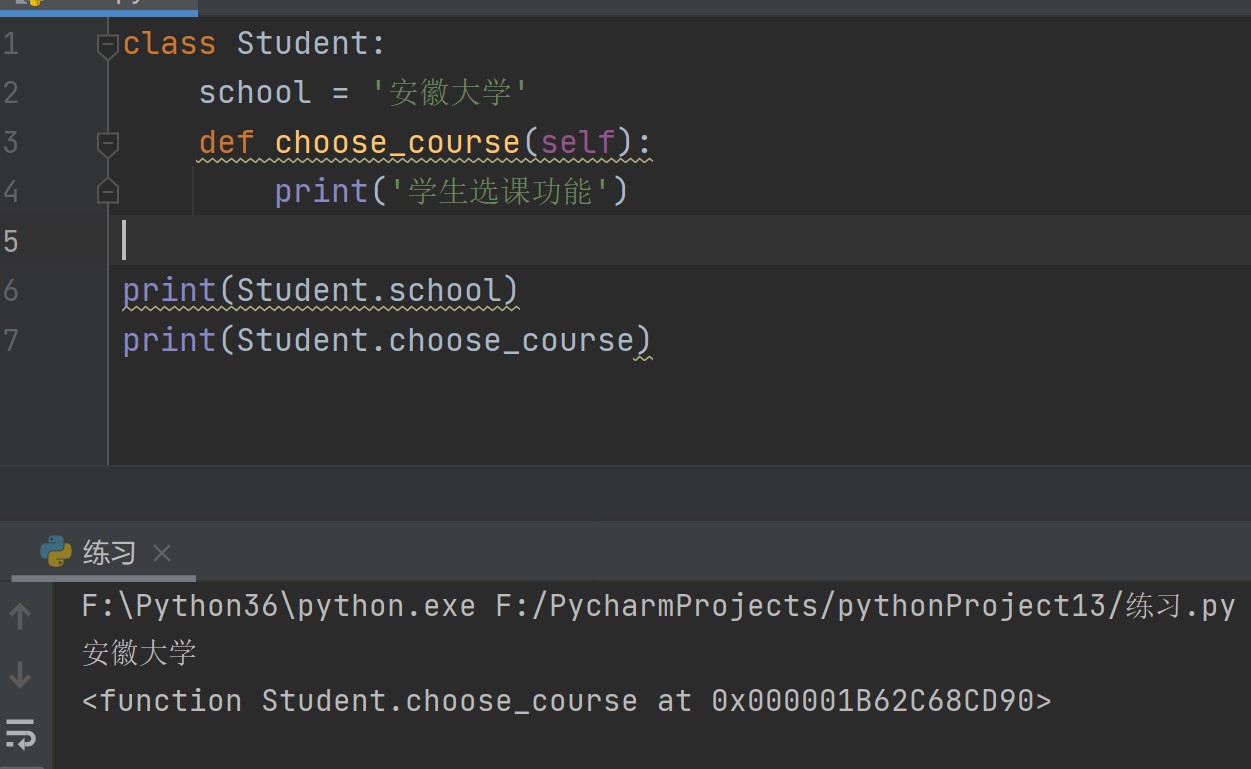The image size is (1251, 769).
Task: Close the 练习 run tab
Action: point(162,553)
